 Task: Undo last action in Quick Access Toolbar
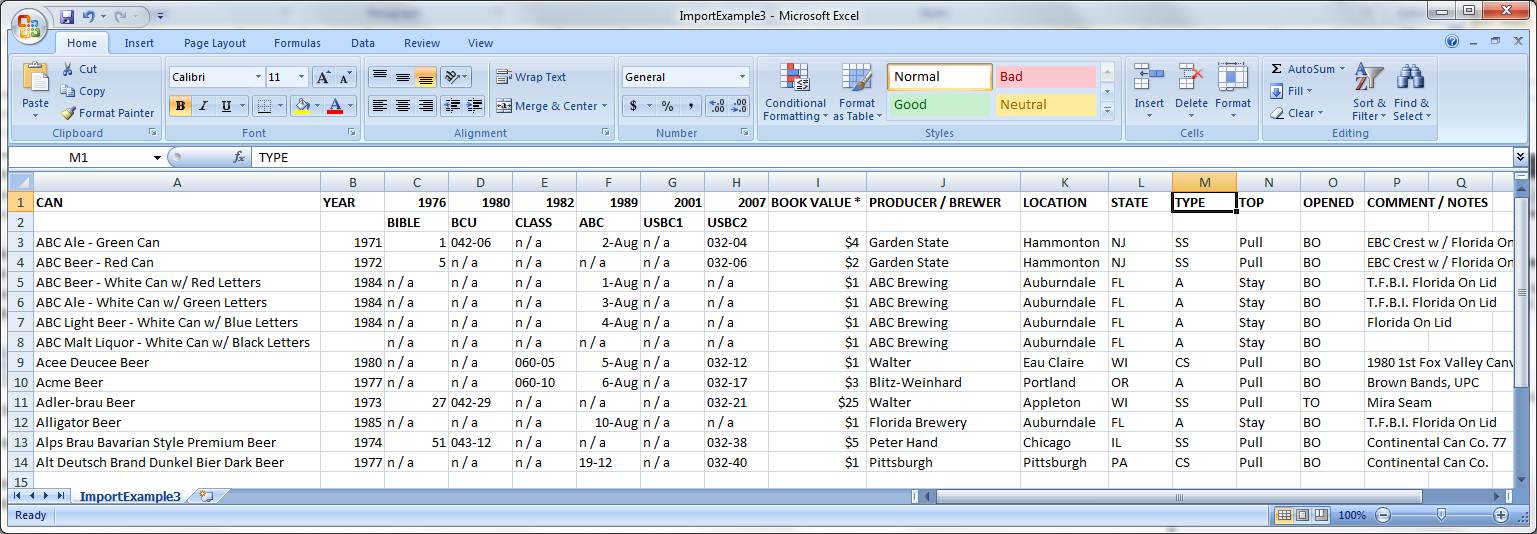[x=89, y=16]
